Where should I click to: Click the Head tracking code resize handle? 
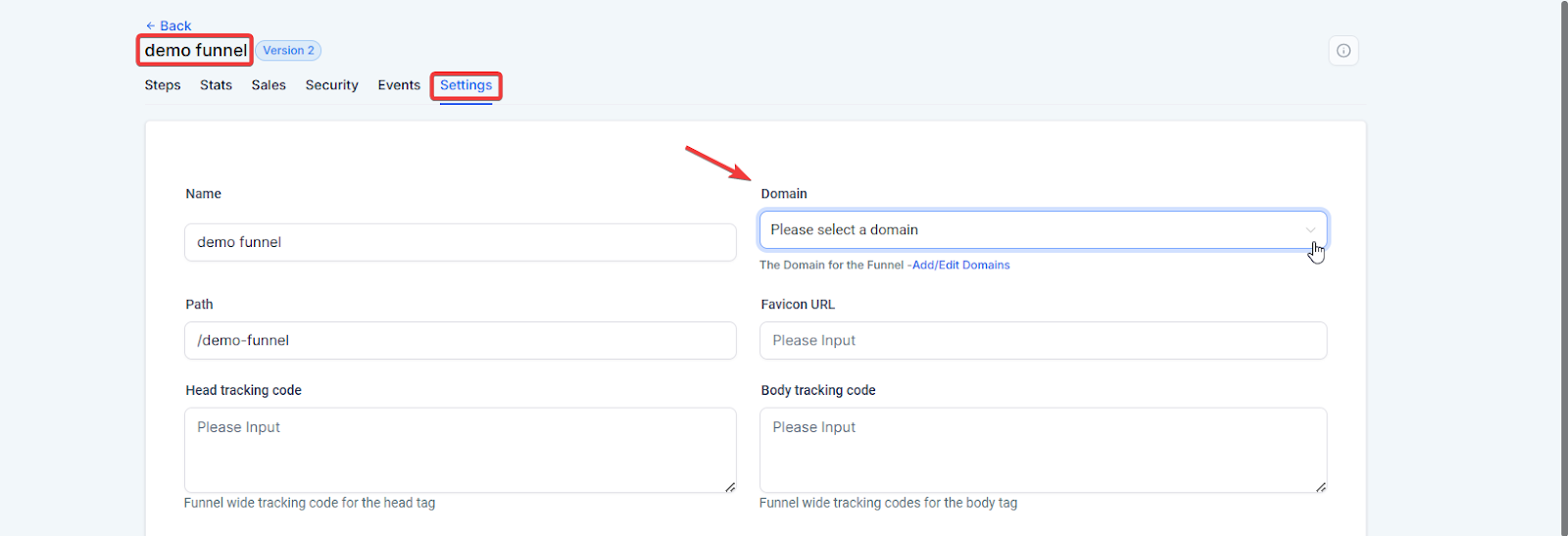(730, 487)
